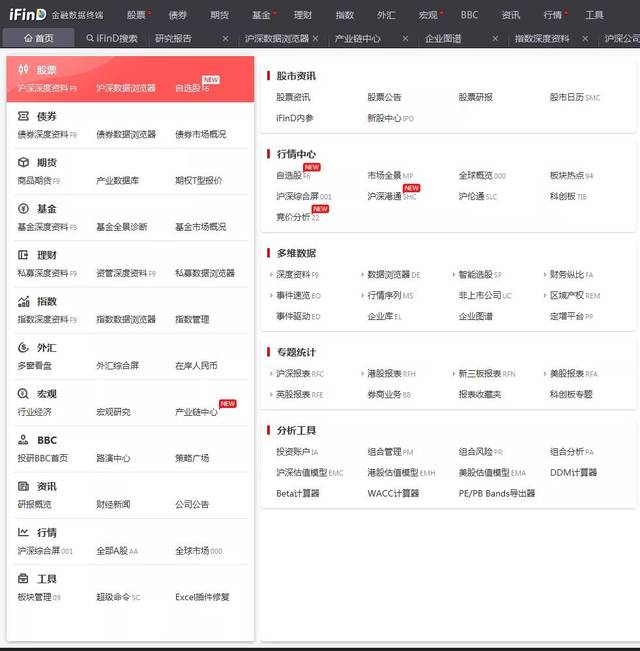640x651 pixels.
Task: Click the 外汇 currency icon
Action: [x=23, y=347]
